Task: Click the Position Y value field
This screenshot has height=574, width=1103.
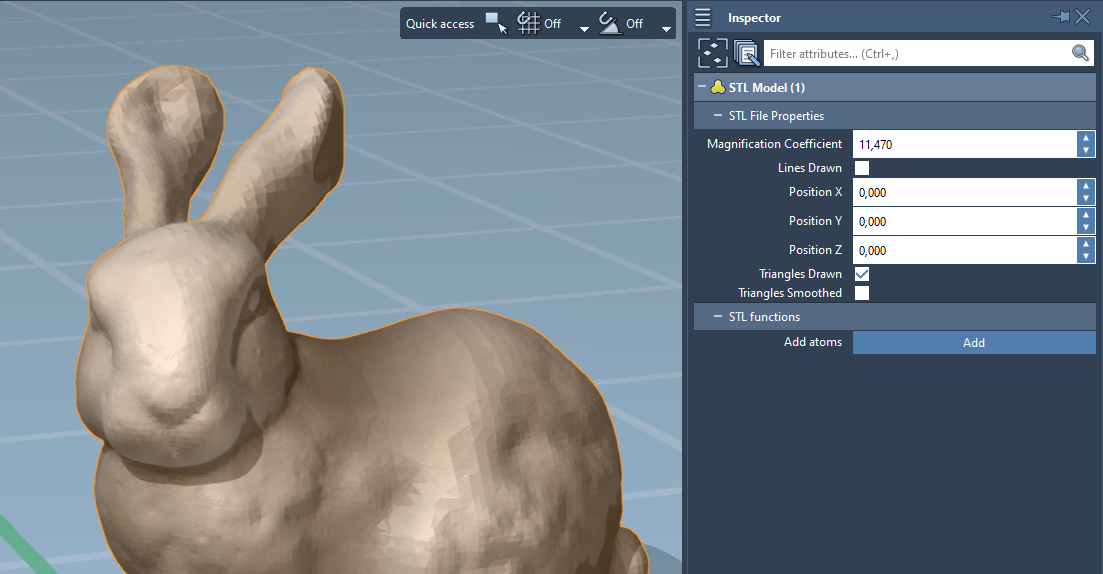Action: (964, 221)
